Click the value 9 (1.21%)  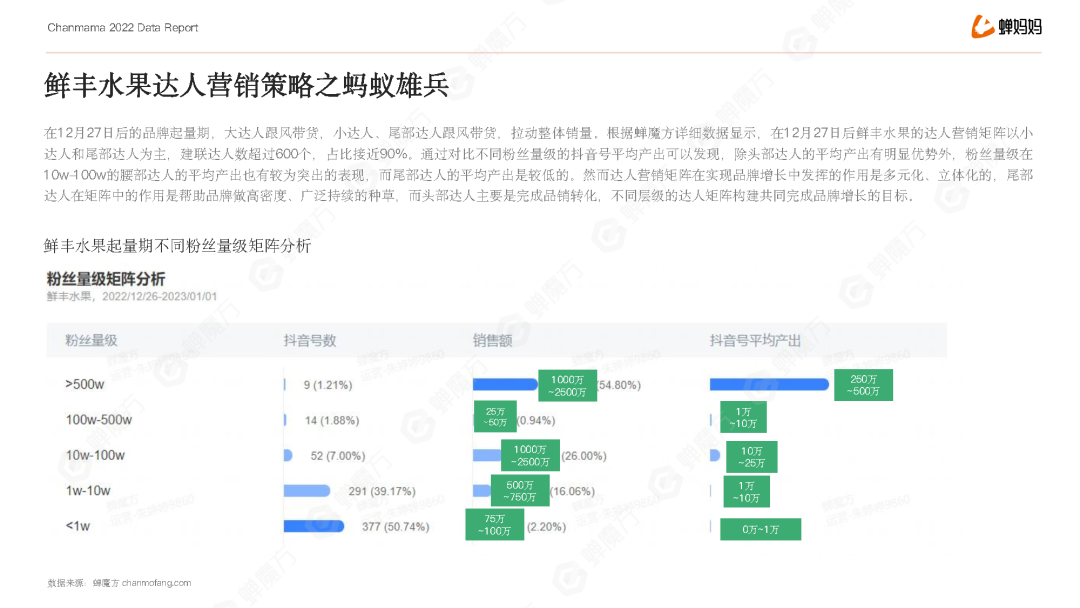(x=328, y=385)
